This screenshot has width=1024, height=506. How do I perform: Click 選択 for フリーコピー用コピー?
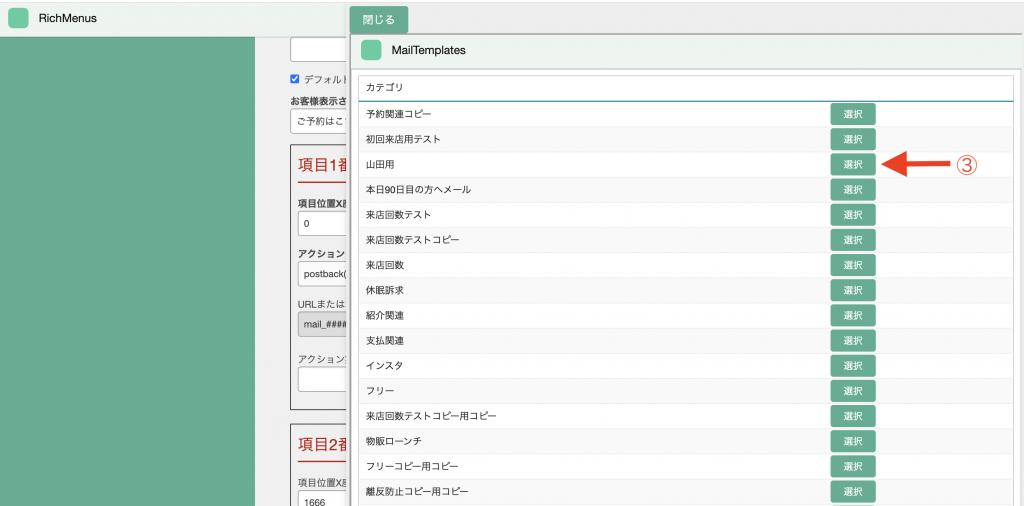click(x=853, y=467)
